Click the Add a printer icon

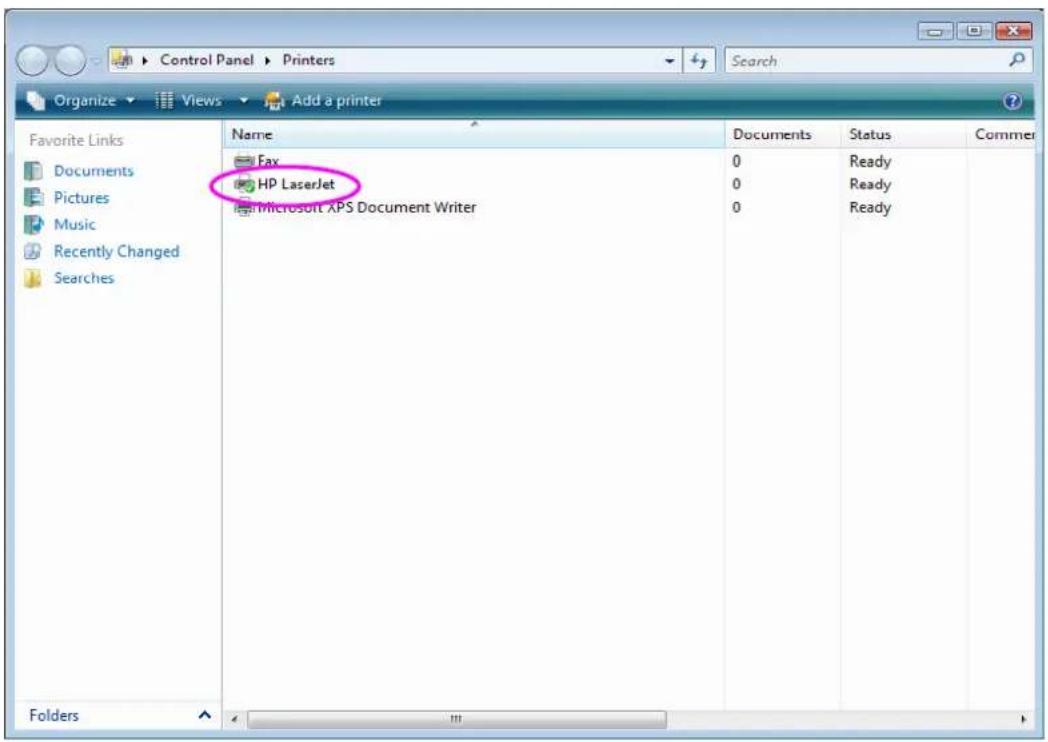[274, 101]
